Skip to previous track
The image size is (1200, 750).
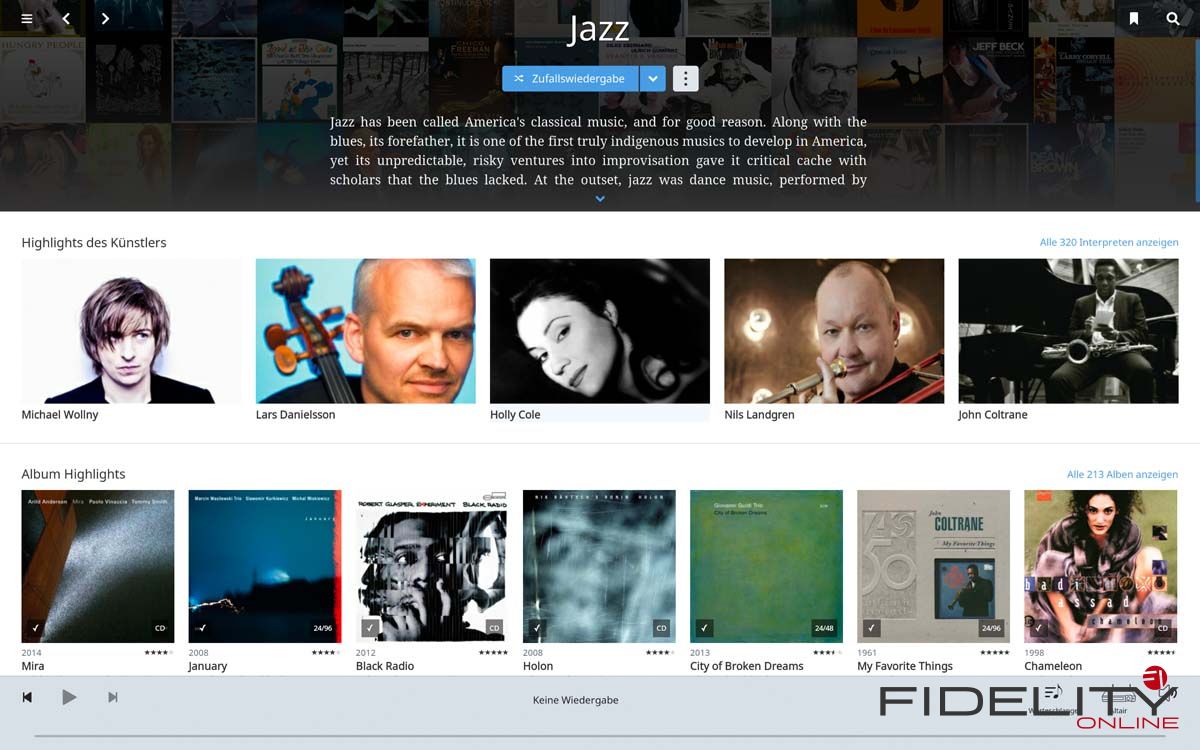click(x=28, y=697)
